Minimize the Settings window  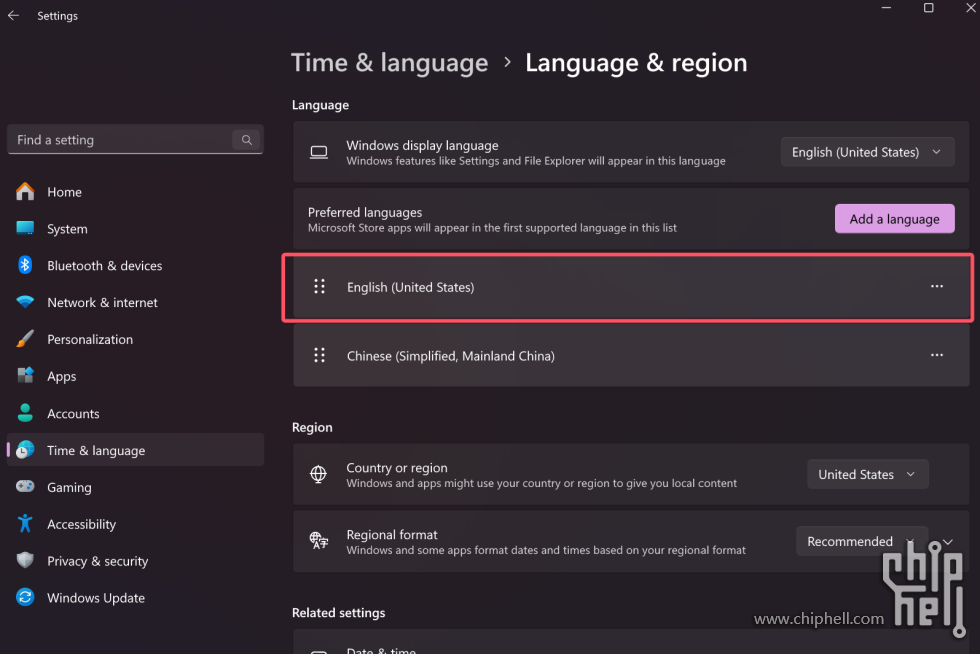(x=886, y=8)
